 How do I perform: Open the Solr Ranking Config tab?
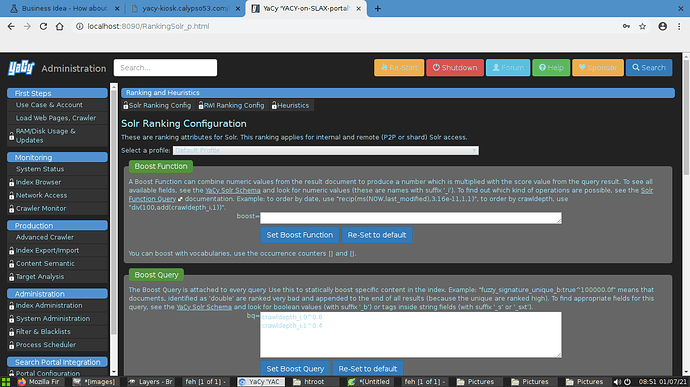pyautogui.click(x=157, y=106)
